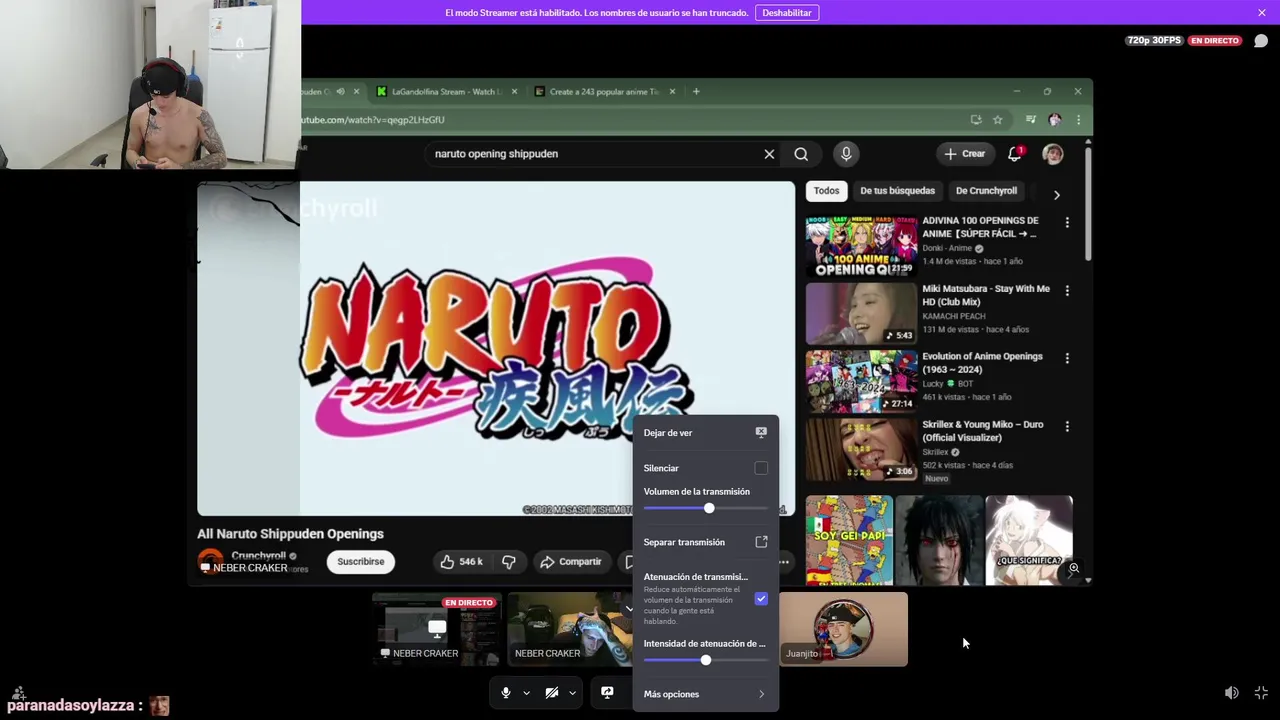Viewport: 1280px width, 720px height.
Task: Click the Deshabilitar button in banner
Action: [787, 13]
